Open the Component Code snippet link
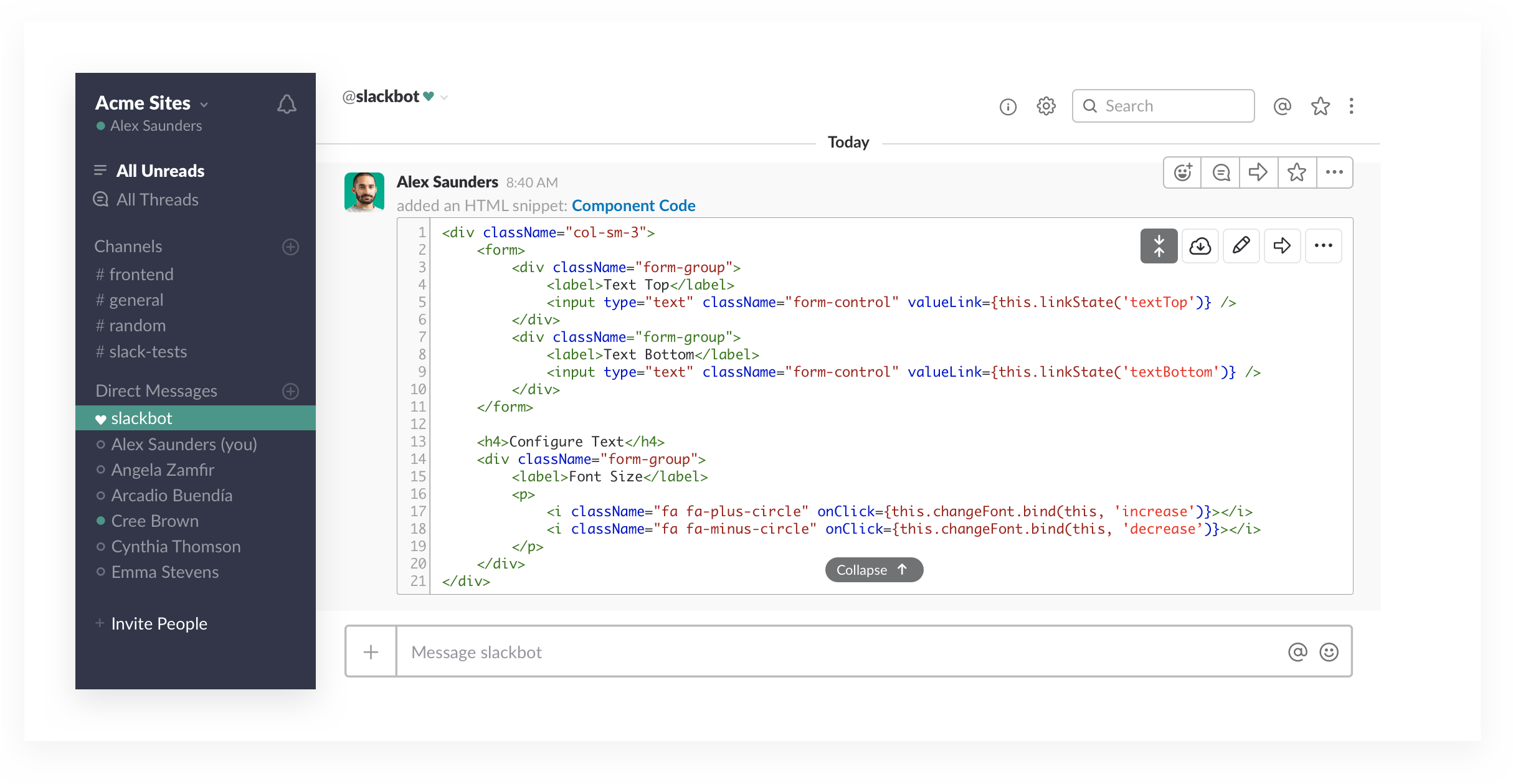The image size is (1513, 784). click(x=633, y=205)
